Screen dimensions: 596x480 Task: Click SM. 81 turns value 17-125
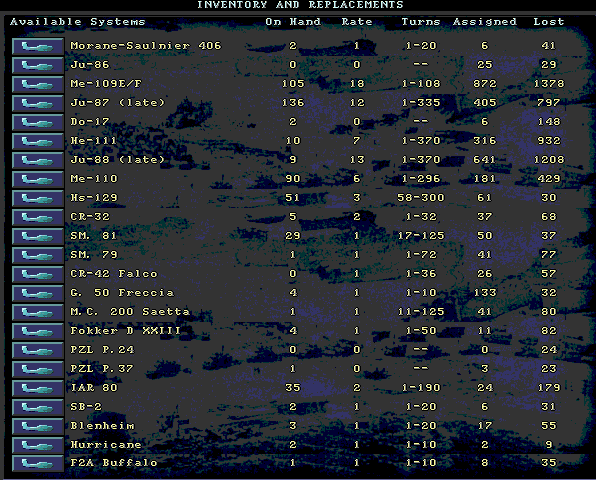[x=421, y=236]
